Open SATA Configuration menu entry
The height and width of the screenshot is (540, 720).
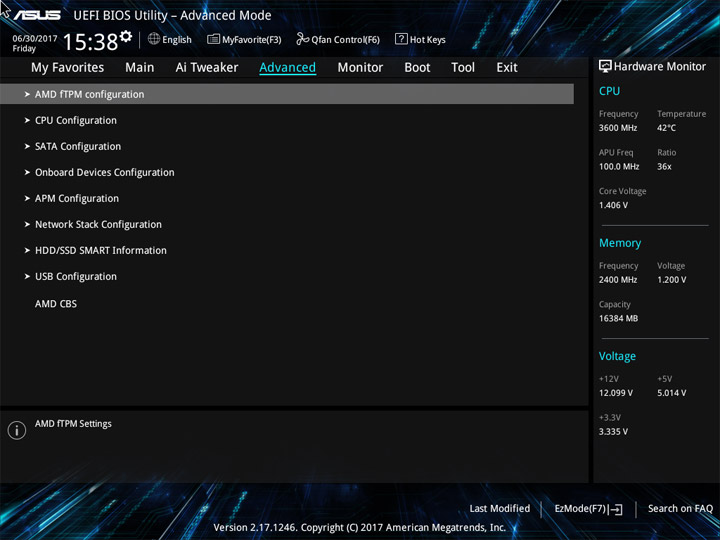(78, 146)
